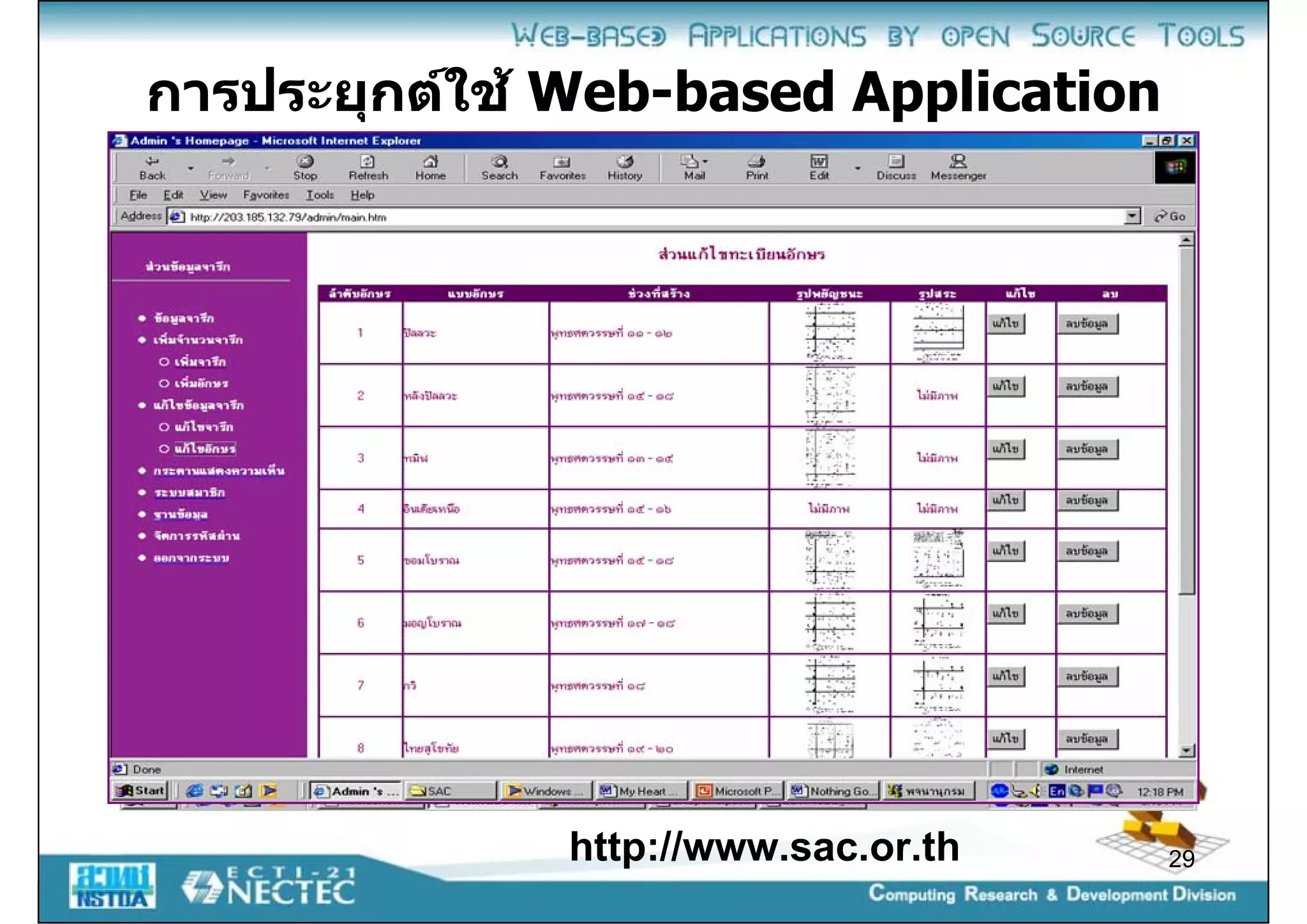1307x924 pixels.
Task: Click the Go button beside address bar
Action: (1169, 216)
